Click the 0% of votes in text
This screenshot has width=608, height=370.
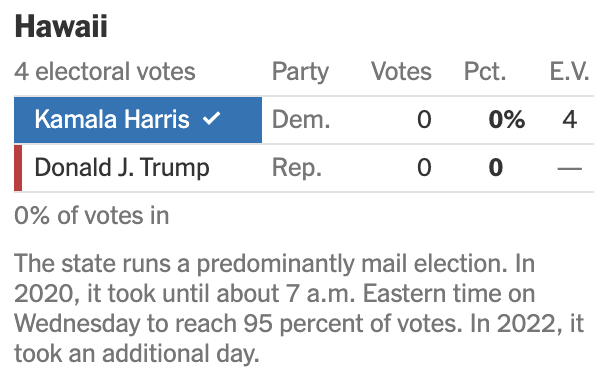[92, 216]
